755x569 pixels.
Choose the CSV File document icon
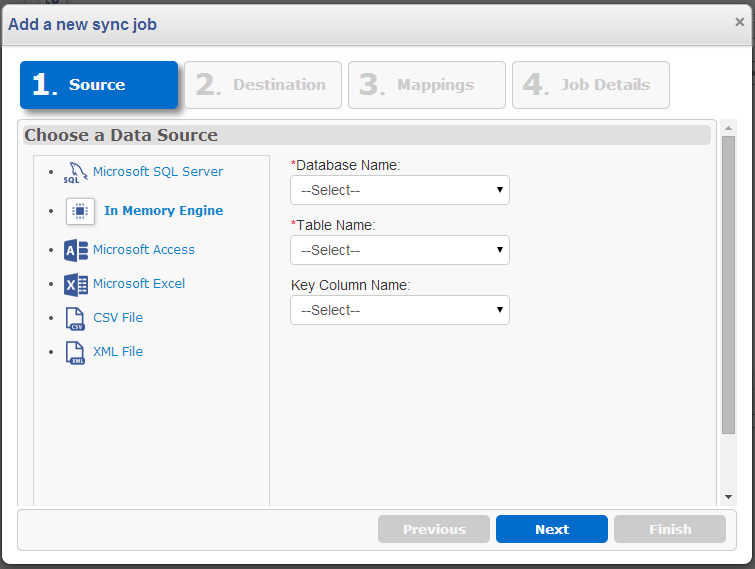(x=75, y=319)
